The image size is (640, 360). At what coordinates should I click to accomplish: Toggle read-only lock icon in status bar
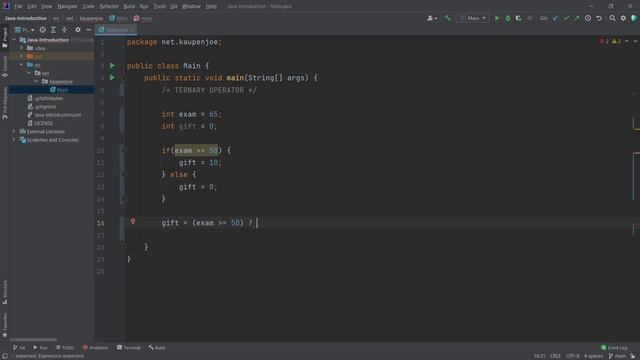633,356
